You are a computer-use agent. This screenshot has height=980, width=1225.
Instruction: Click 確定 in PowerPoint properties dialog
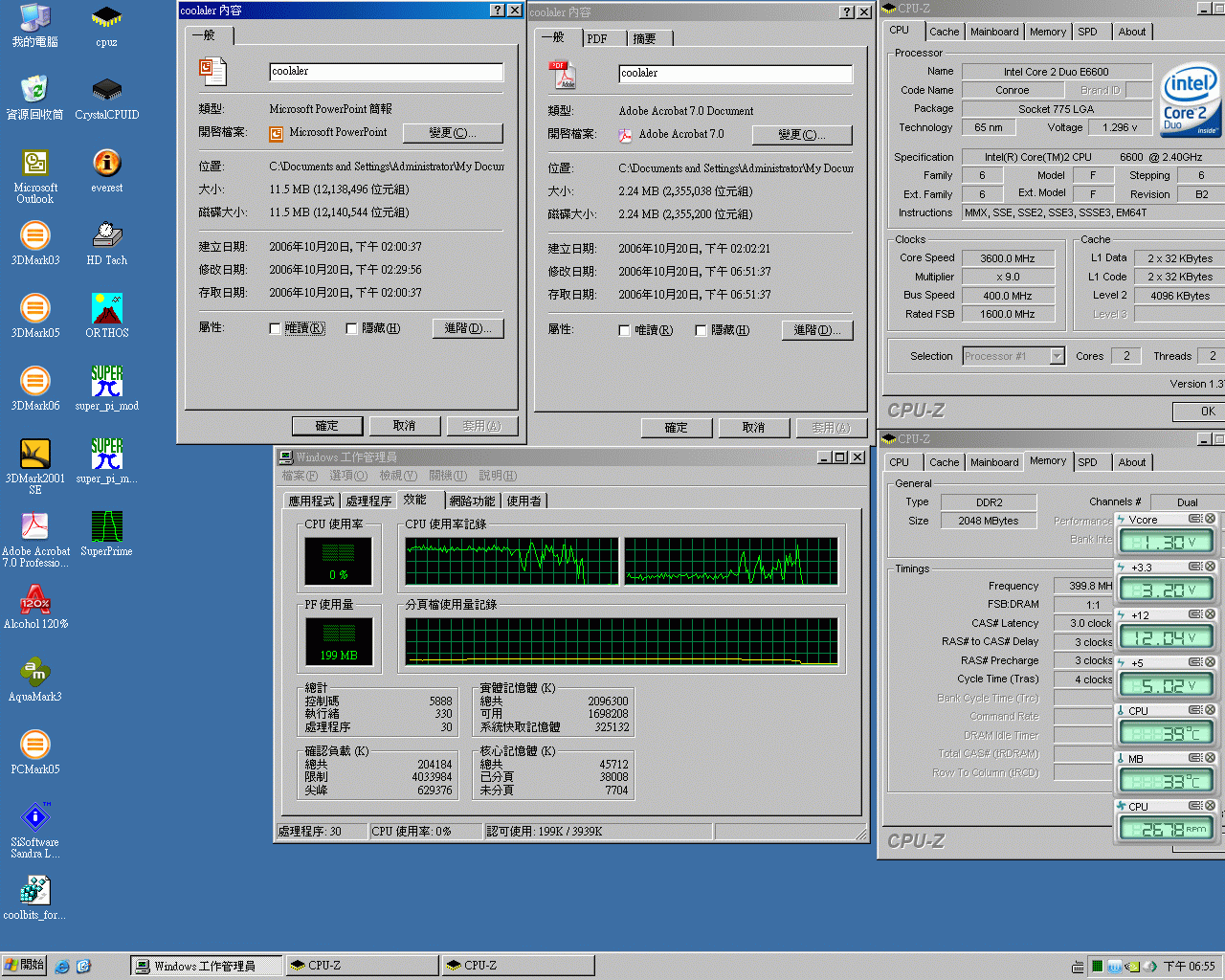pos(327,426)
